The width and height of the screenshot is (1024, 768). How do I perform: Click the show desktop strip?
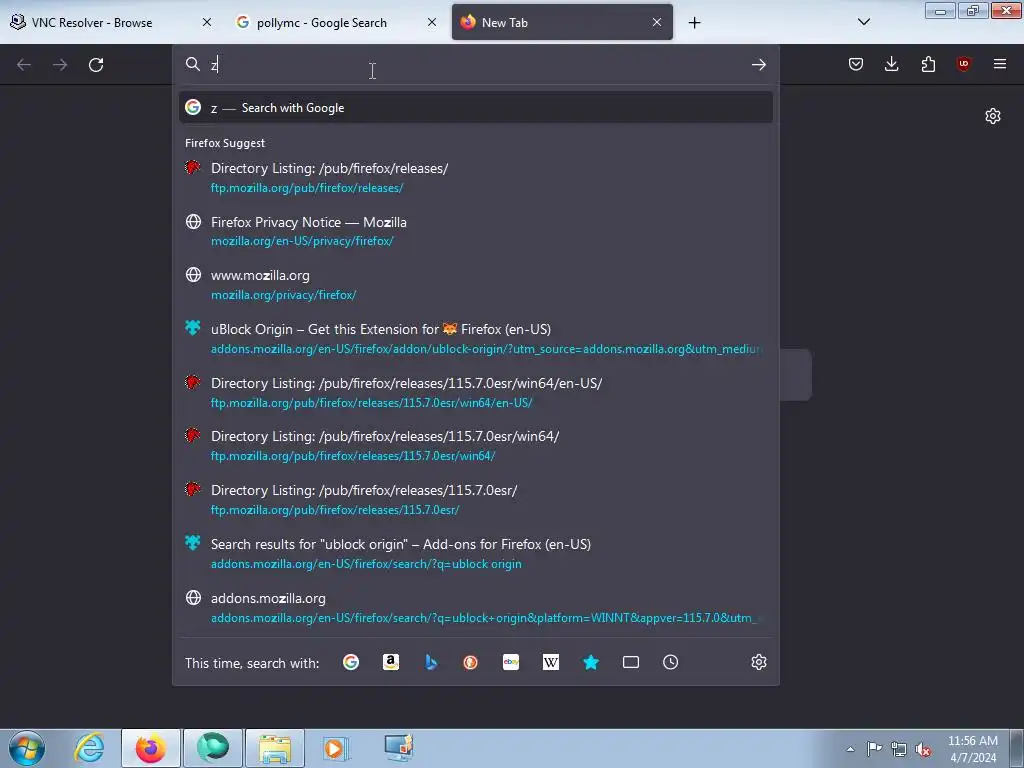click(1017, 748)
